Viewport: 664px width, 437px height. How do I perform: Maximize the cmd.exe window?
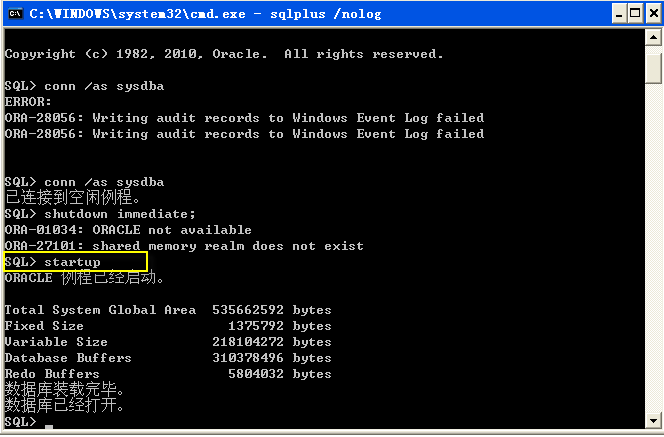[x=635, y=14]
